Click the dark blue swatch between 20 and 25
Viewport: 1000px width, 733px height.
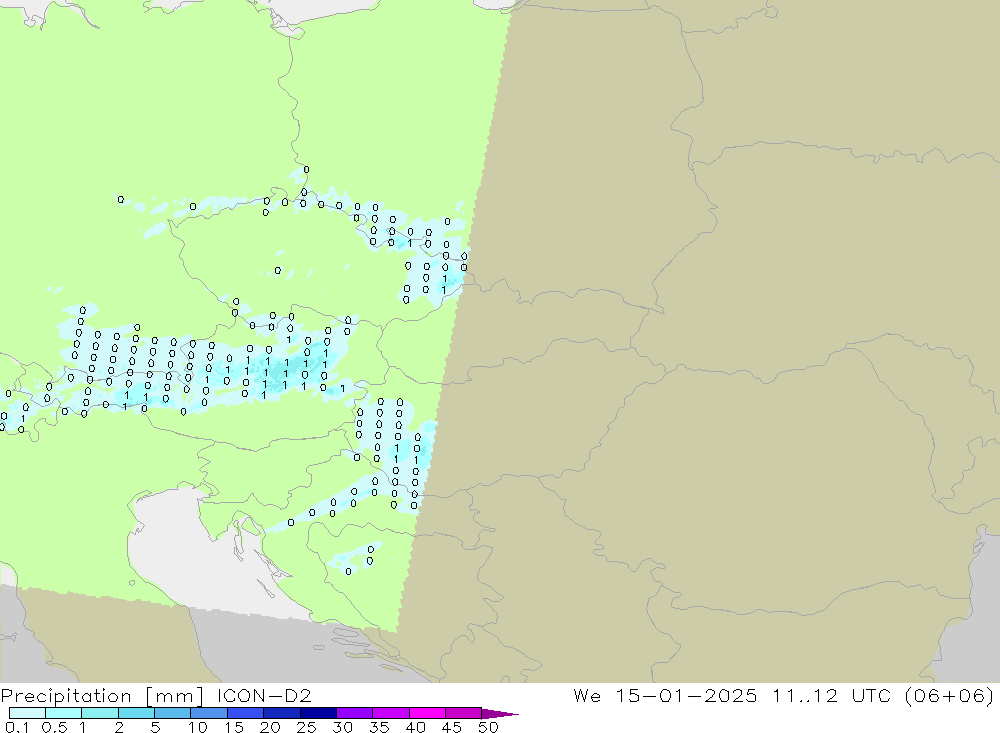(281, 713)
